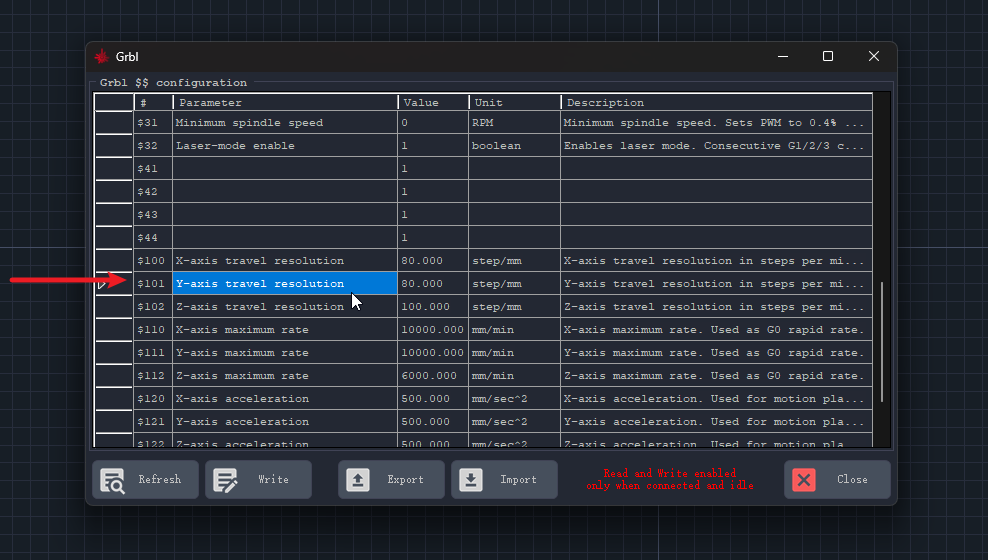Click the Import download arrow icon

471,480
